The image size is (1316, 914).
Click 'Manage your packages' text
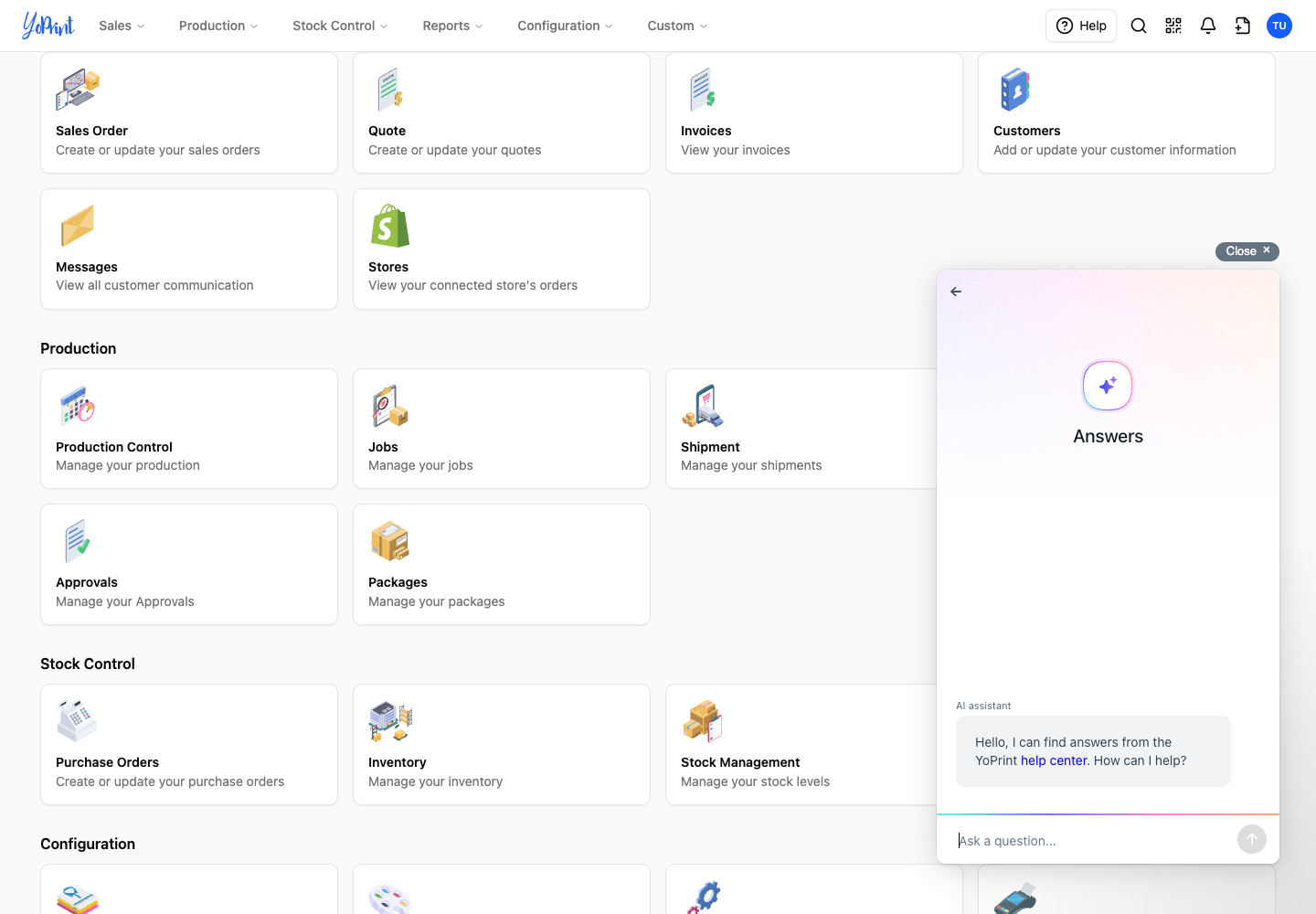[x=436, y=601]
